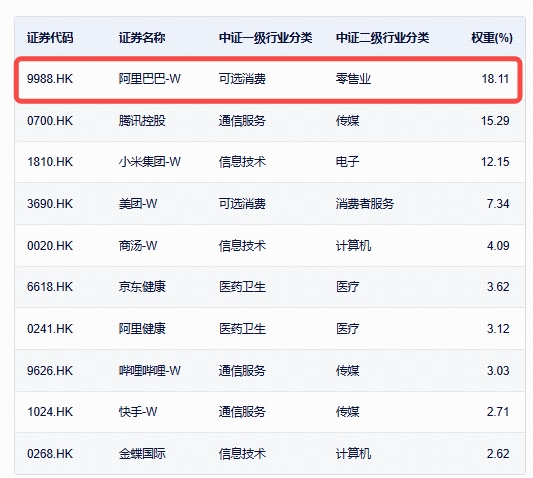The image size is (533, 478).
Task: Click the 京东健康 security name
Action: pyautogui.click(x=142, y=287)
